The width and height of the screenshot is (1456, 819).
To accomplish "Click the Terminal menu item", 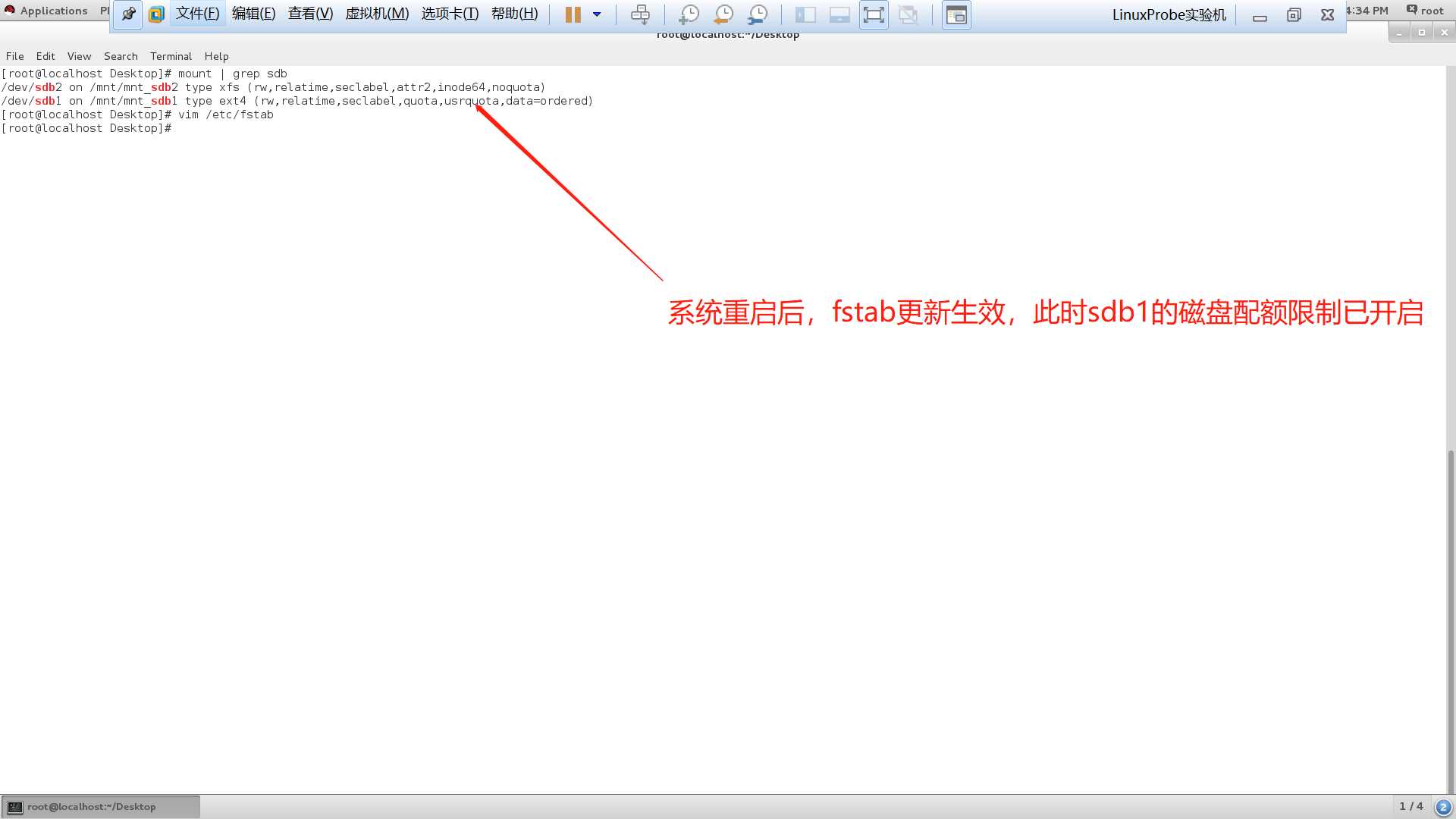I will 170,55.
